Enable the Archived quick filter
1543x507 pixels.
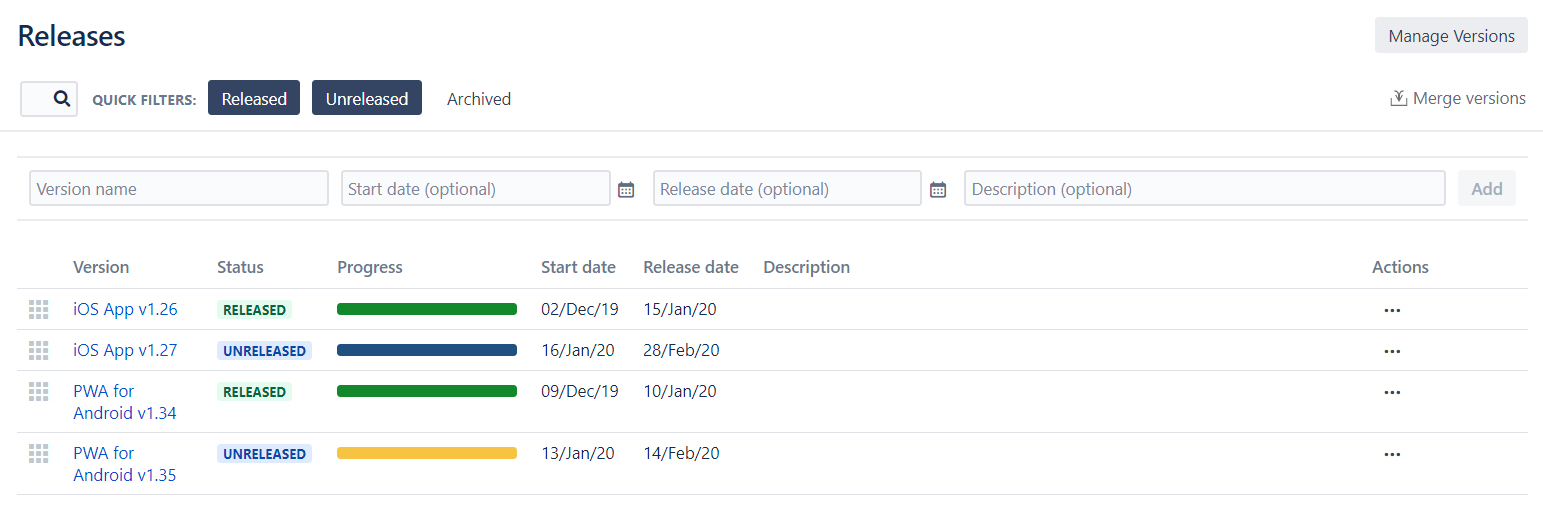point(479,98)
